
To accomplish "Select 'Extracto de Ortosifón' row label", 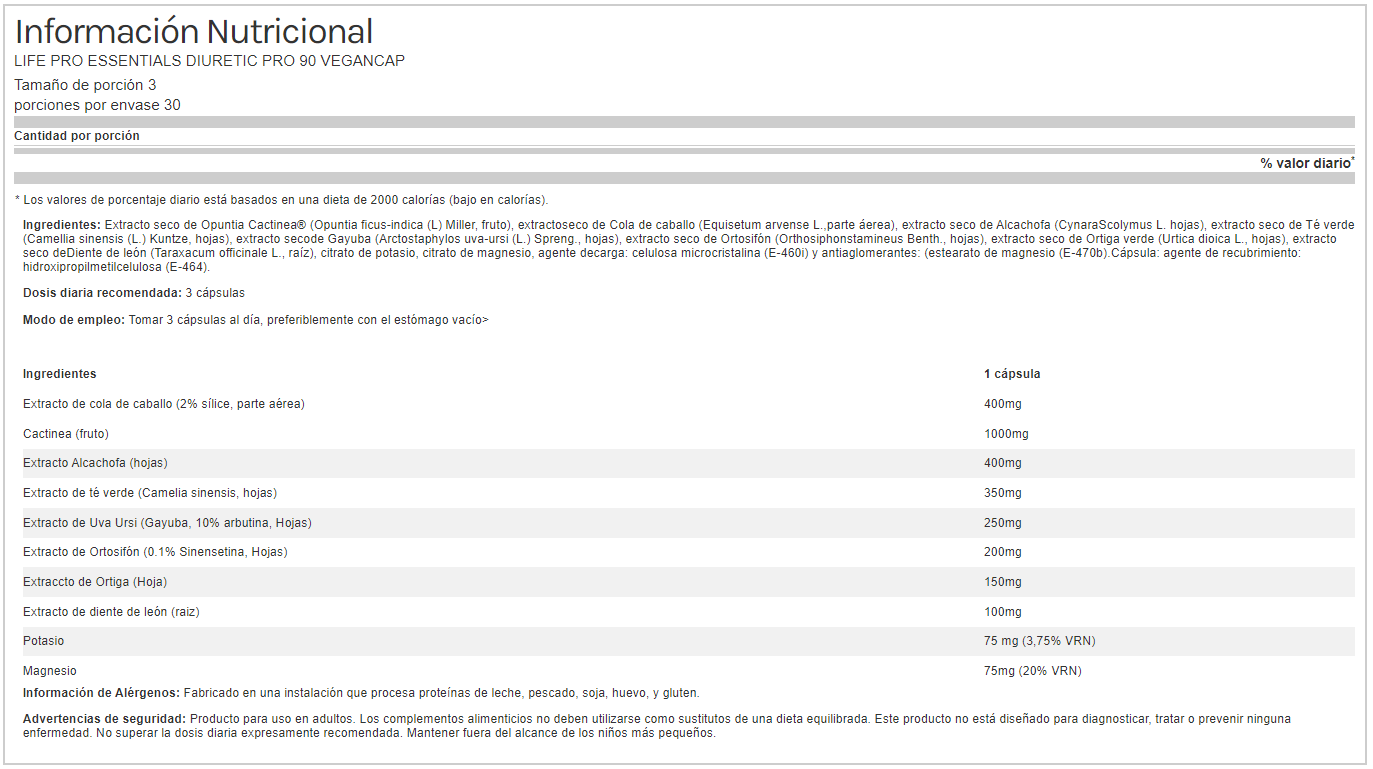I will point(155,552).
